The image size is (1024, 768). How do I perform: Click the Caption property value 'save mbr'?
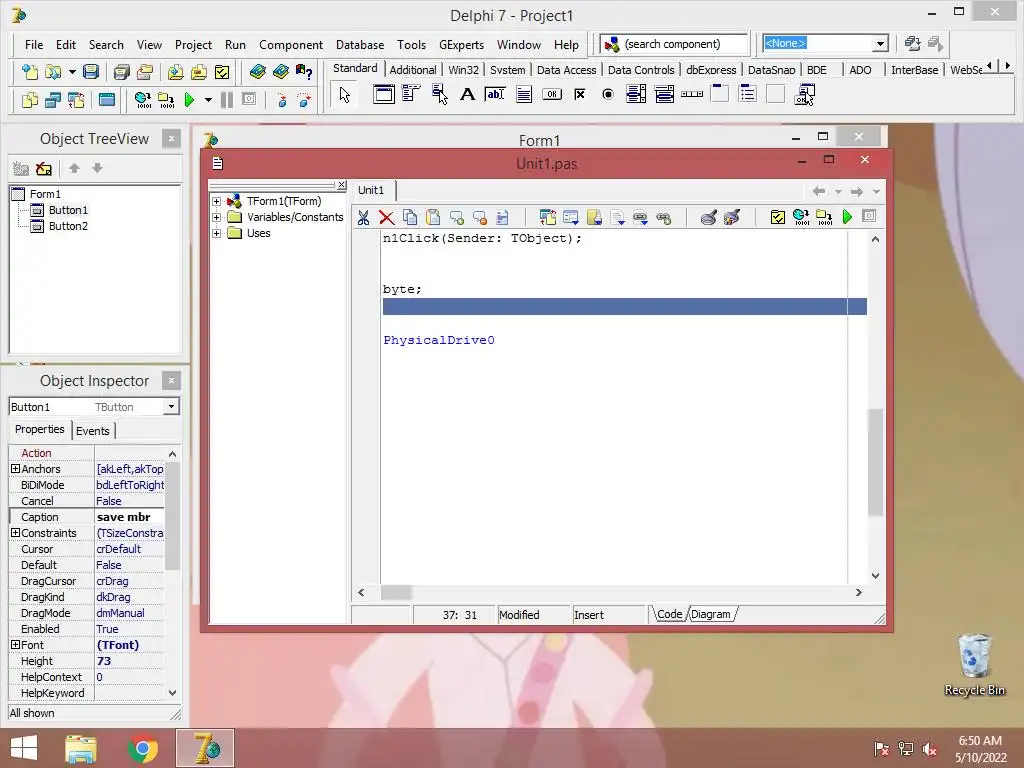129,517
